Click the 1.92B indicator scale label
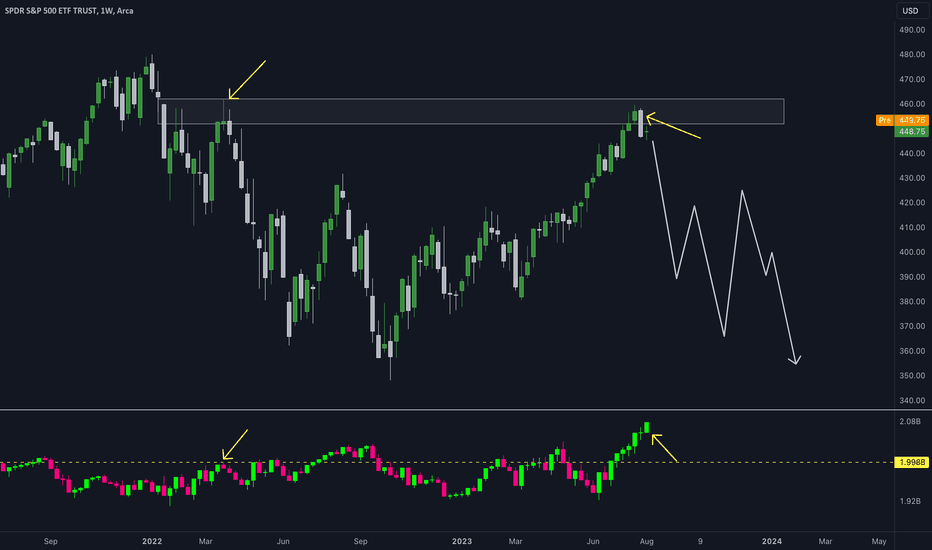932x550 pixels. pyautogui.click(x=910, y=501)
